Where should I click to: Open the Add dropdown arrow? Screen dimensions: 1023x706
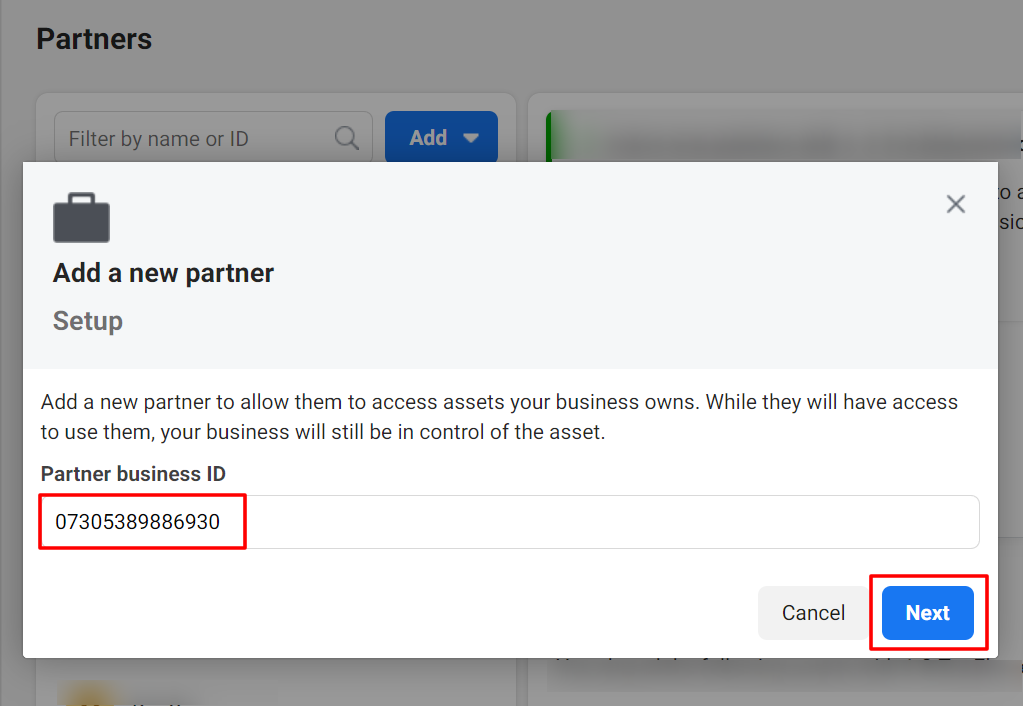coord(471,138)
